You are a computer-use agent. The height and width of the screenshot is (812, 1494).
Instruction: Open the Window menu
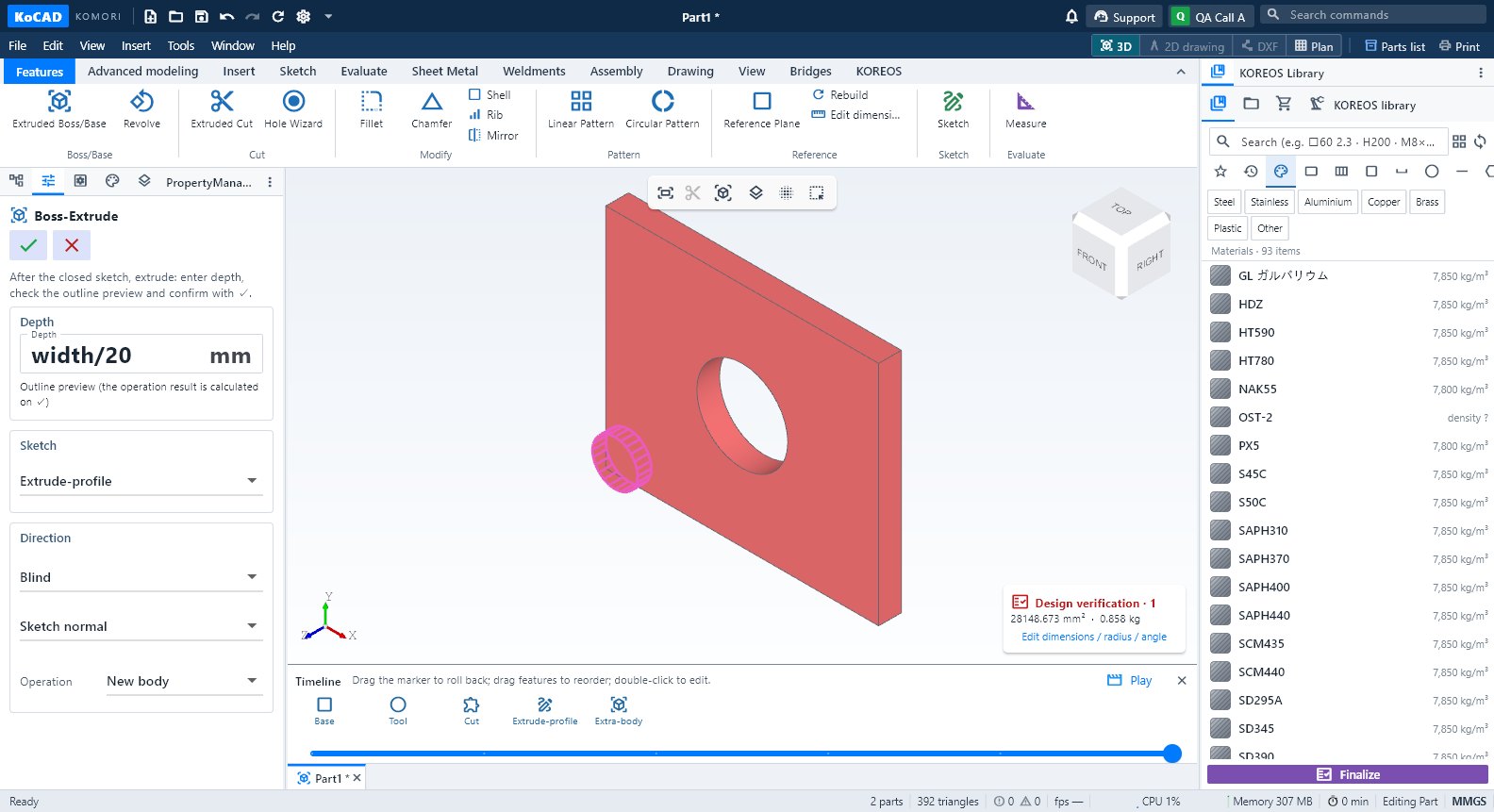(x=233, y=45)
